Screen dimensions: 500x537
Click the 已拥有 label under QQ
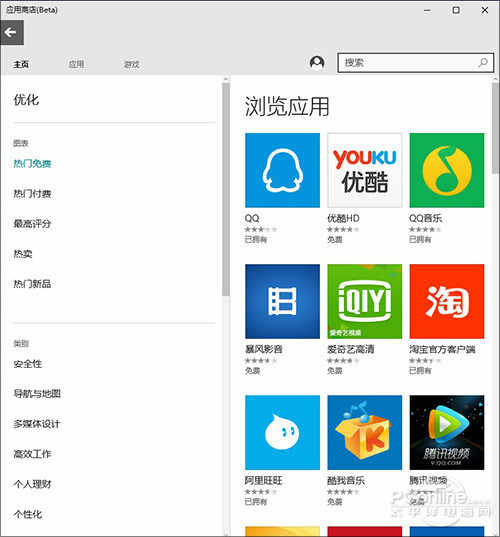(x=255, y=239)
